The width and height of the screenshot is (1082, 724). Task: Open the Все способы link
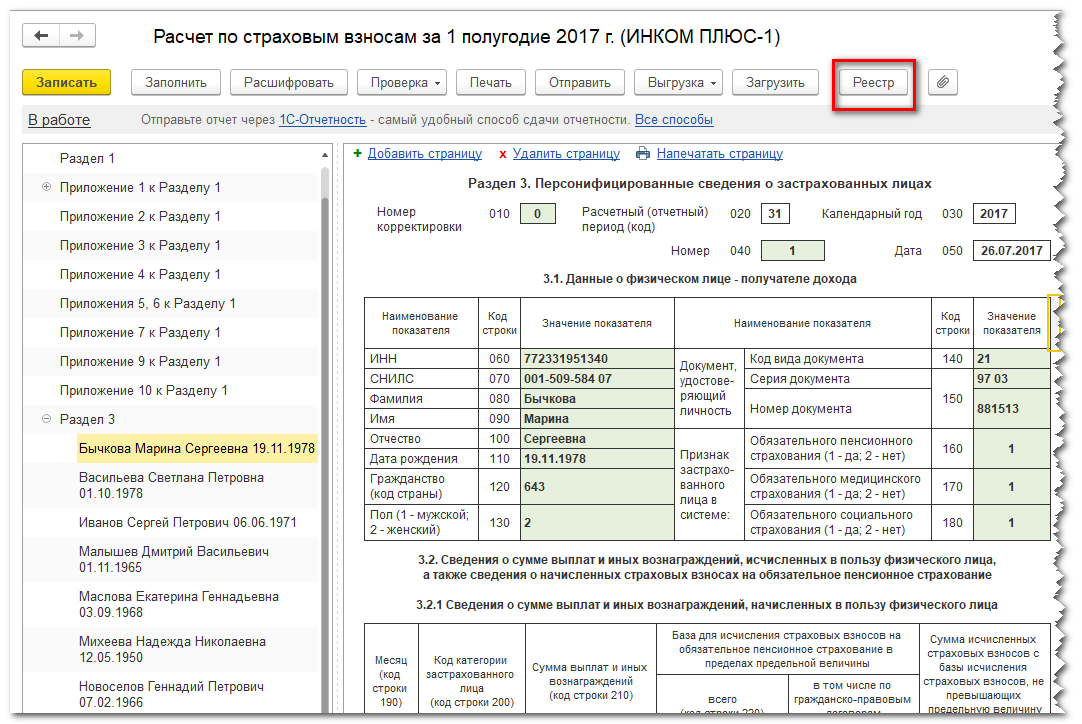click(673, 119)
